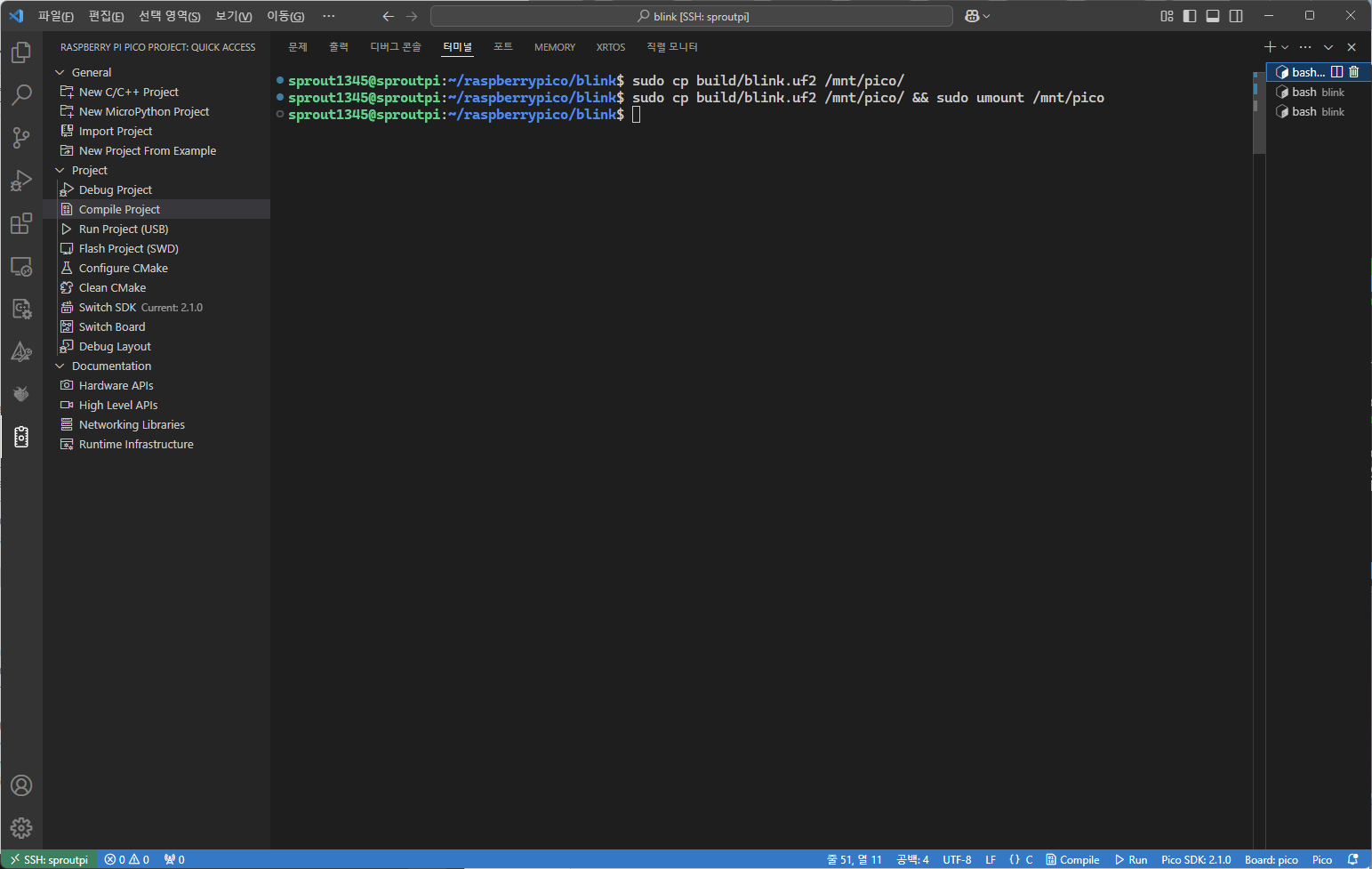Toggle the bottom panel visibility

(x=1213, y=16)
